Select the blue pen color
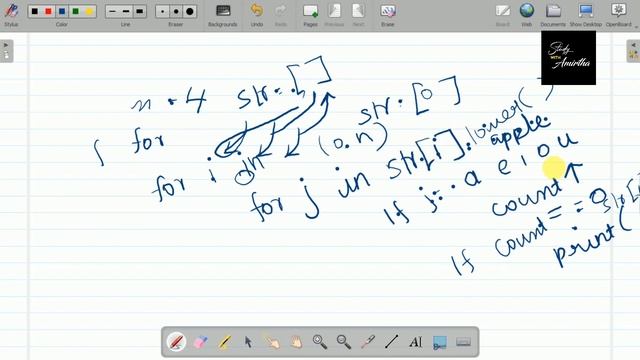 pos(62,11)
